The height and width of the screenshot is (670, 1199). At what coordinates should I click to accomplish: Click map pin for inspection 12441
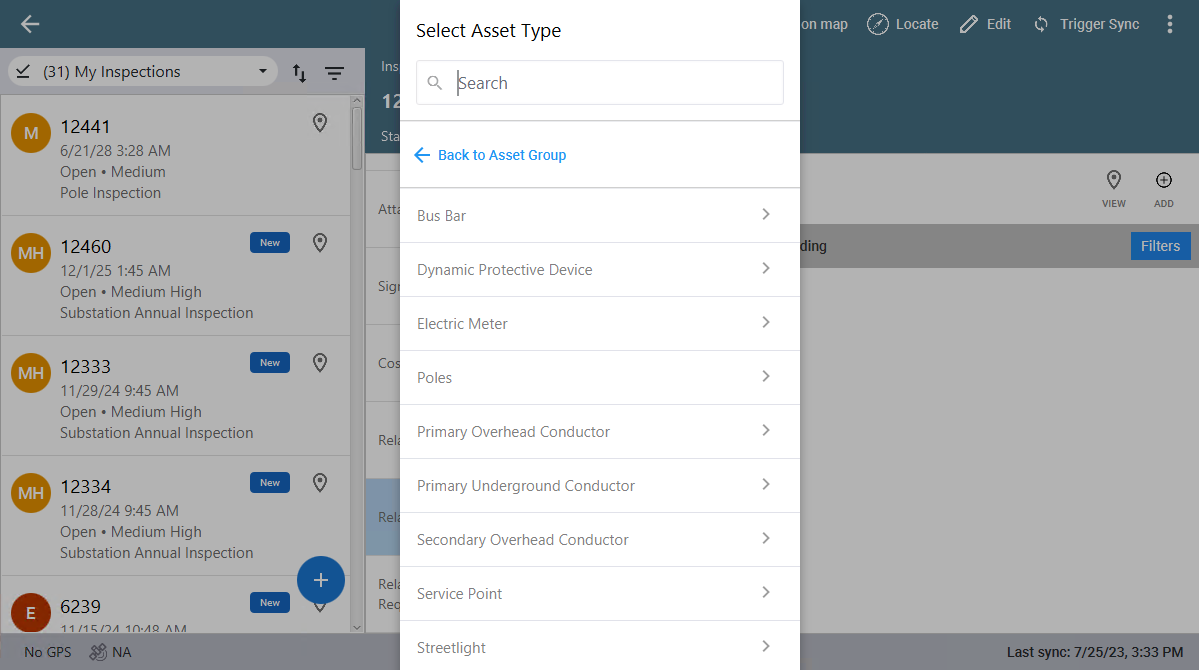pyautogui.click(x=320, y=123)
